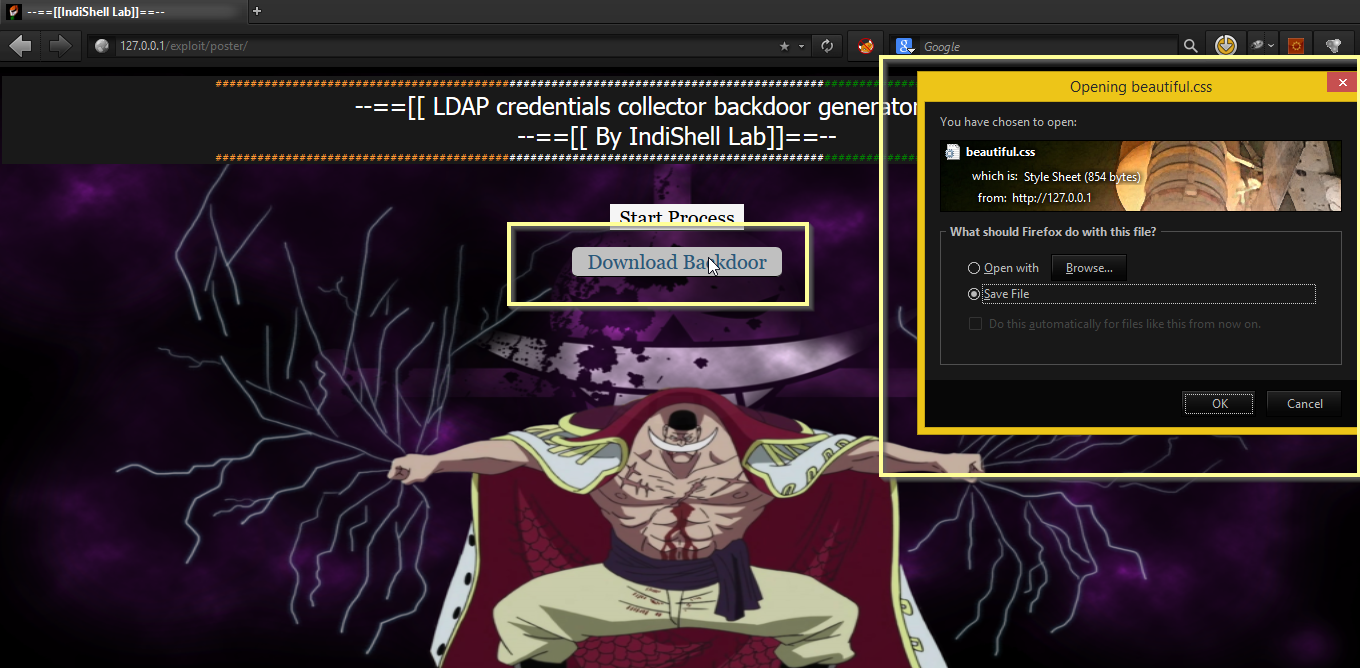This screenshot has width=1360, height=668.
Task: Bookmark this page with the star icon
Action: tap(784, 46)
